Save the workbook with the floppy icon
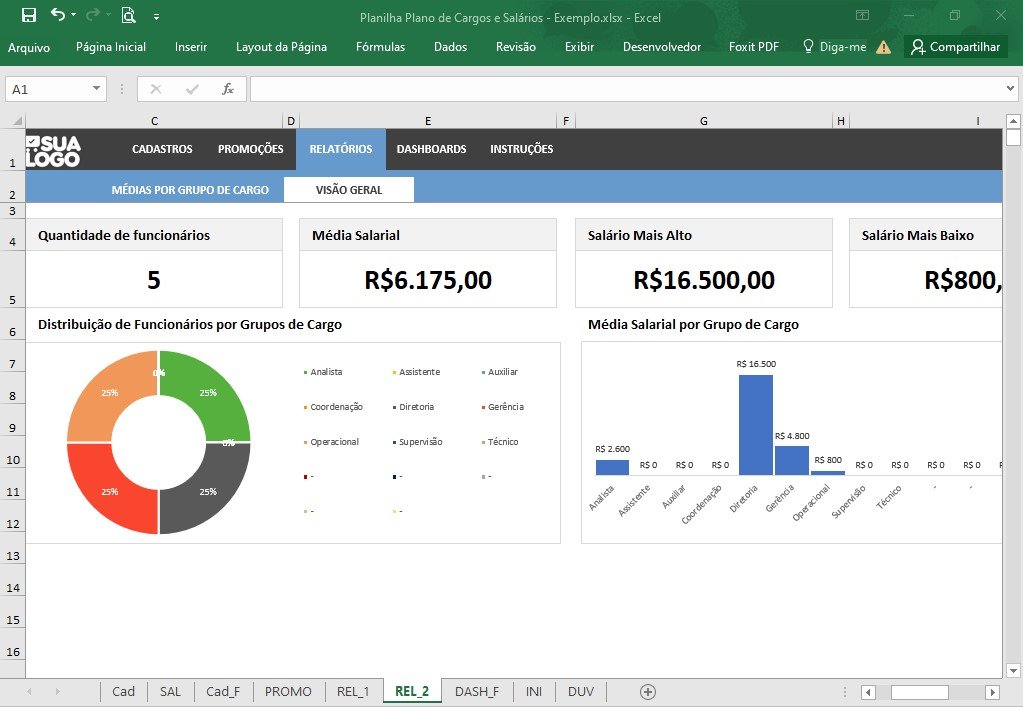 click(x=29, y=15)
